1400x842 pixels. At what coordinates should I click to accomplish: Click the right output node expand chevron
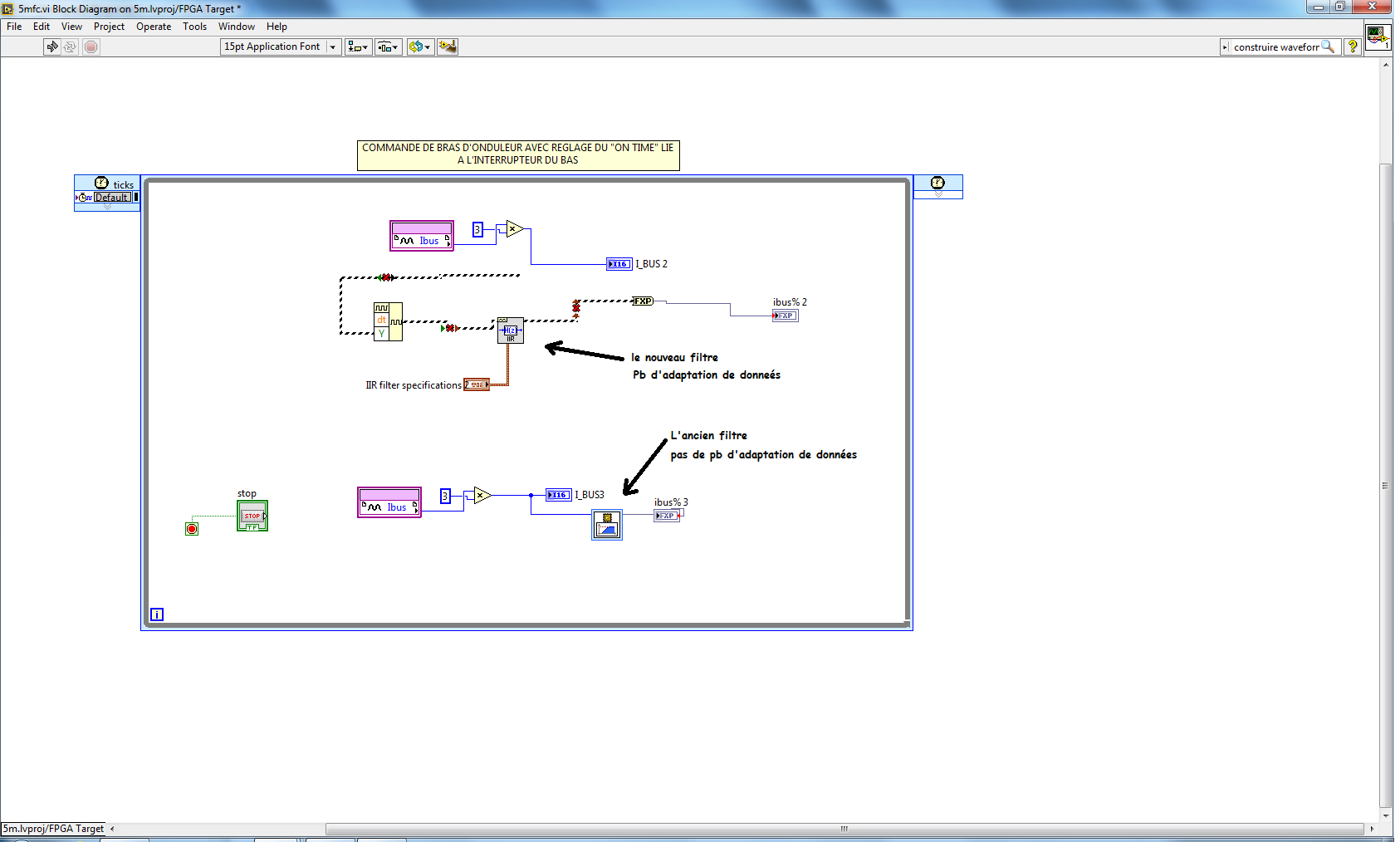pyautogui.click(x=938, y=194)
